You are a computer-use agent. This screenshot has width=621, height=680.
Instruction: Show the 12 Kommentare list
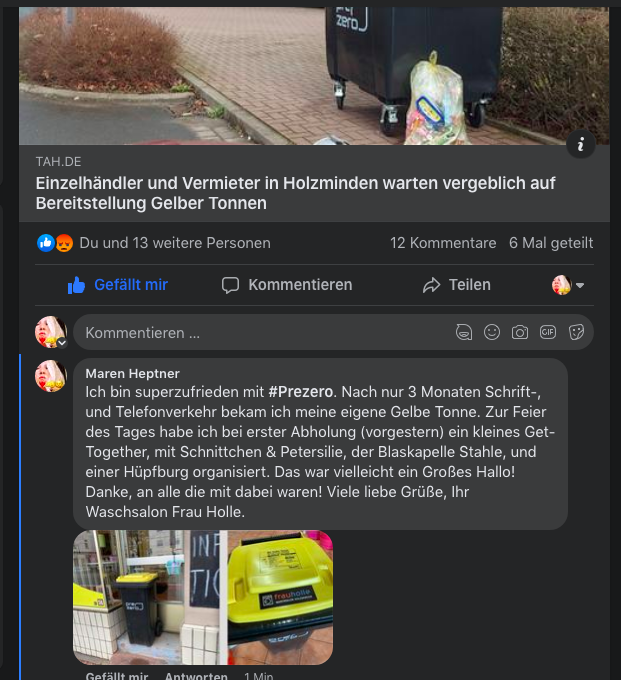click(443, 243)
